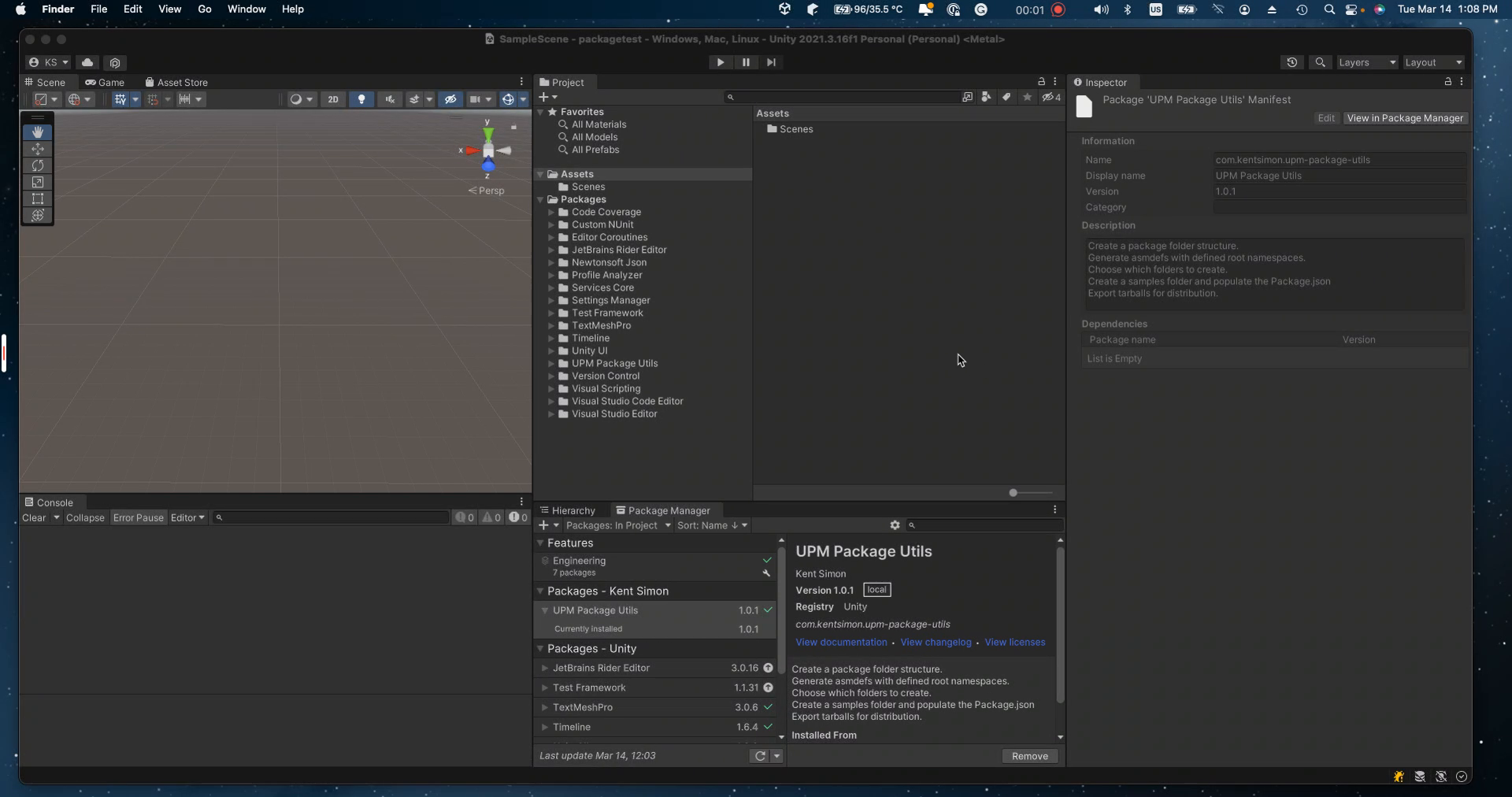Open macOS Control Center
Image resolution: width=1512 pixels, height=797 pixels.
click(x=1353, y=9)
